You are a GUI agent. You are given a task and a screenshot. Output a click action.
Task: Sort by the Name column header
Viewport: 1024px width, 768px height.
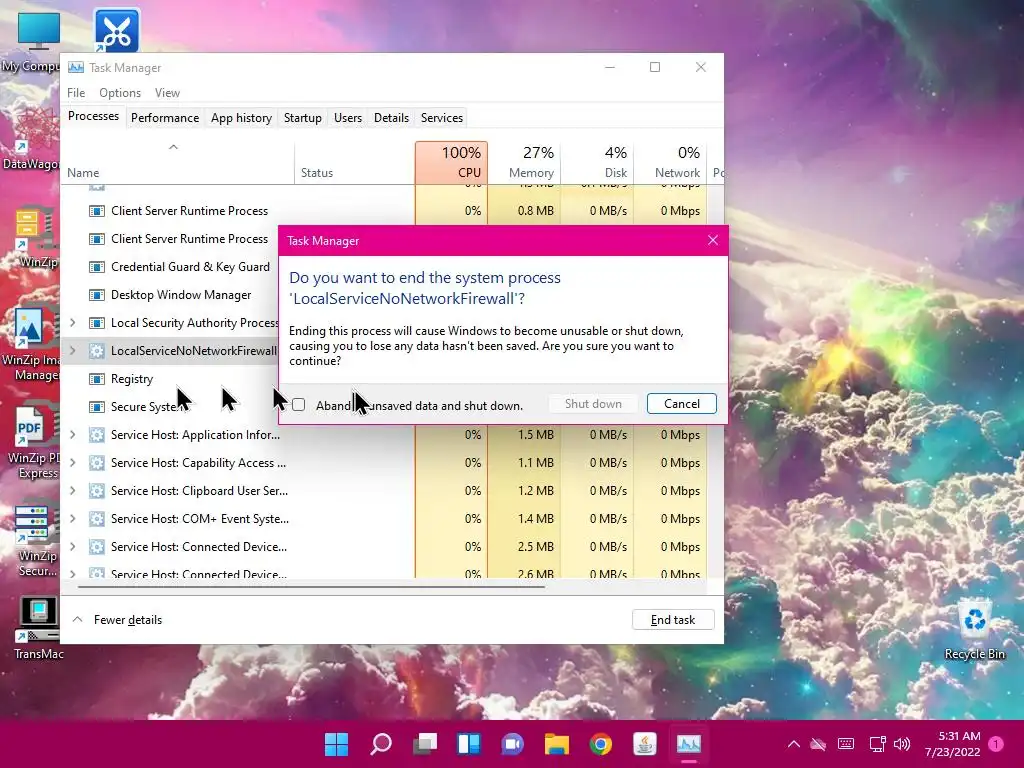pyautogui.click(x=176, y=162)
